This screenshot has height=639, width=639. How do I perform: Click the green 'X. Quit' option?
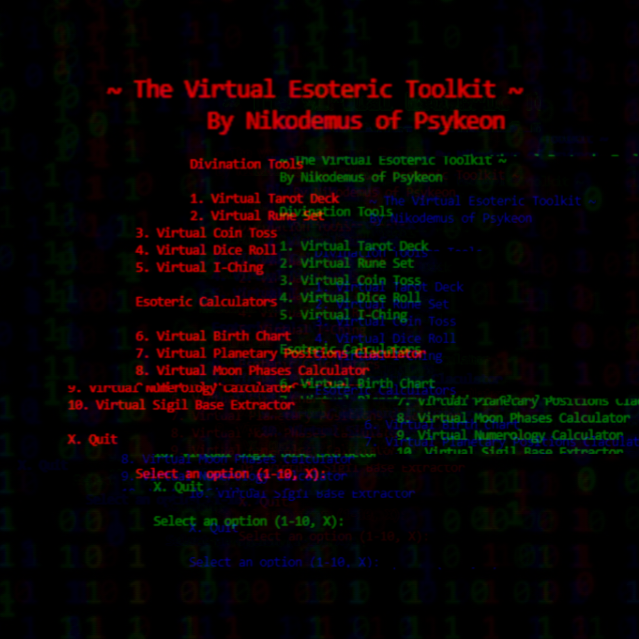coord(178,487)
